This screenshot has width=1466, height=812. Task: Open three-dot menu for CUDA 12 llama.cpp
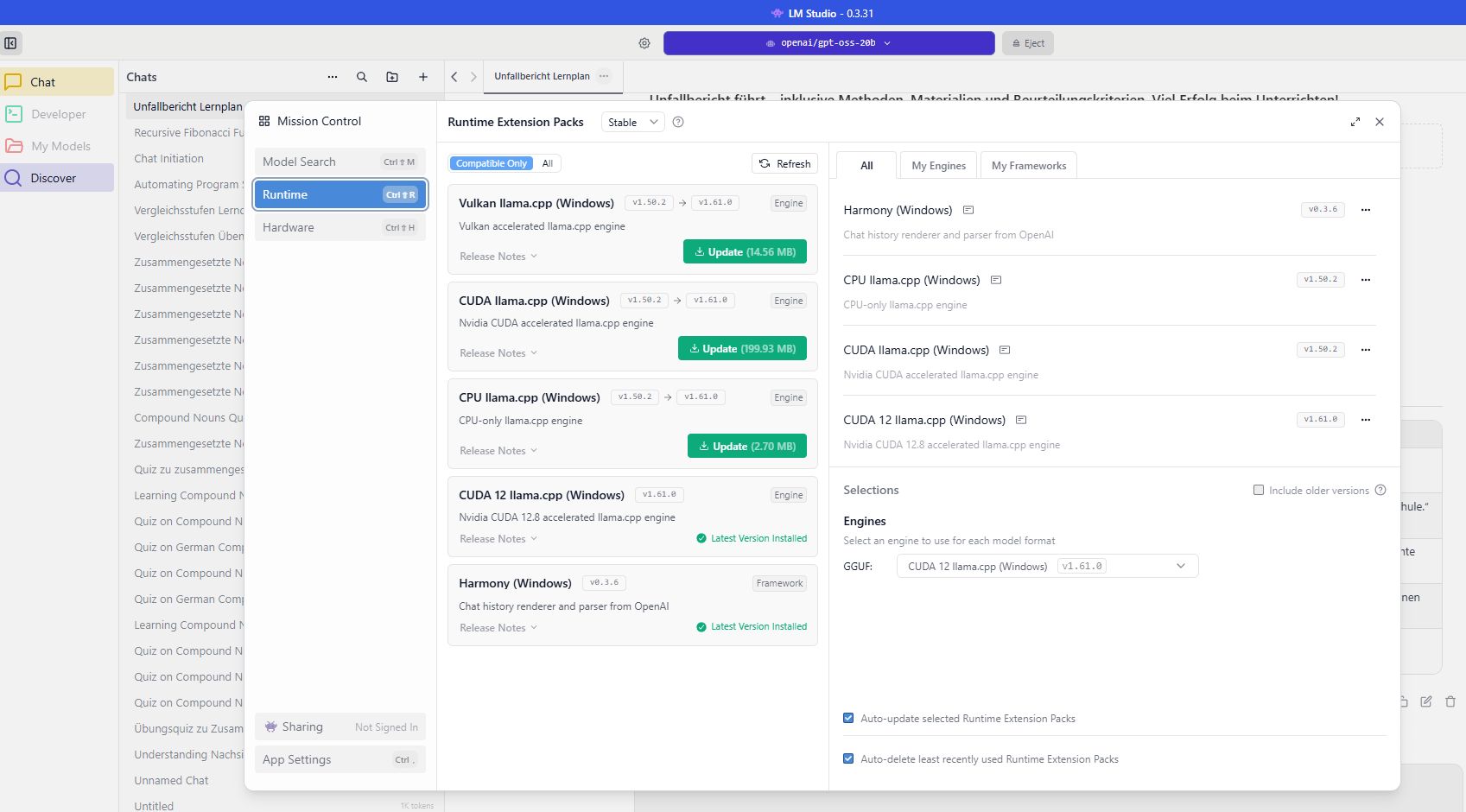tap(1366, 420)
